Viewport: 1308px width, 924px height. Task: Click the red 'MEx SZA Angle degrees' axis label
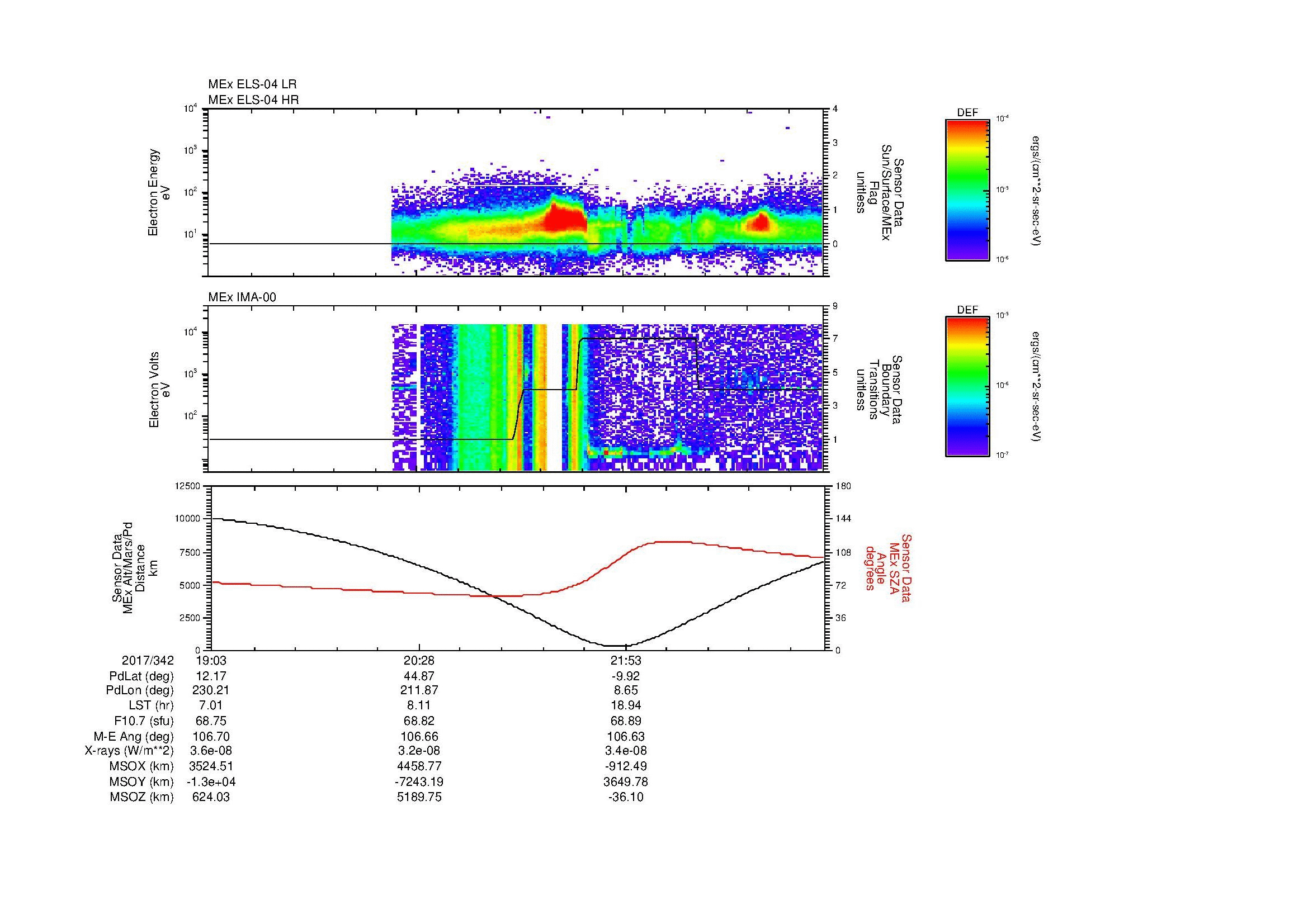pos(889,568)
